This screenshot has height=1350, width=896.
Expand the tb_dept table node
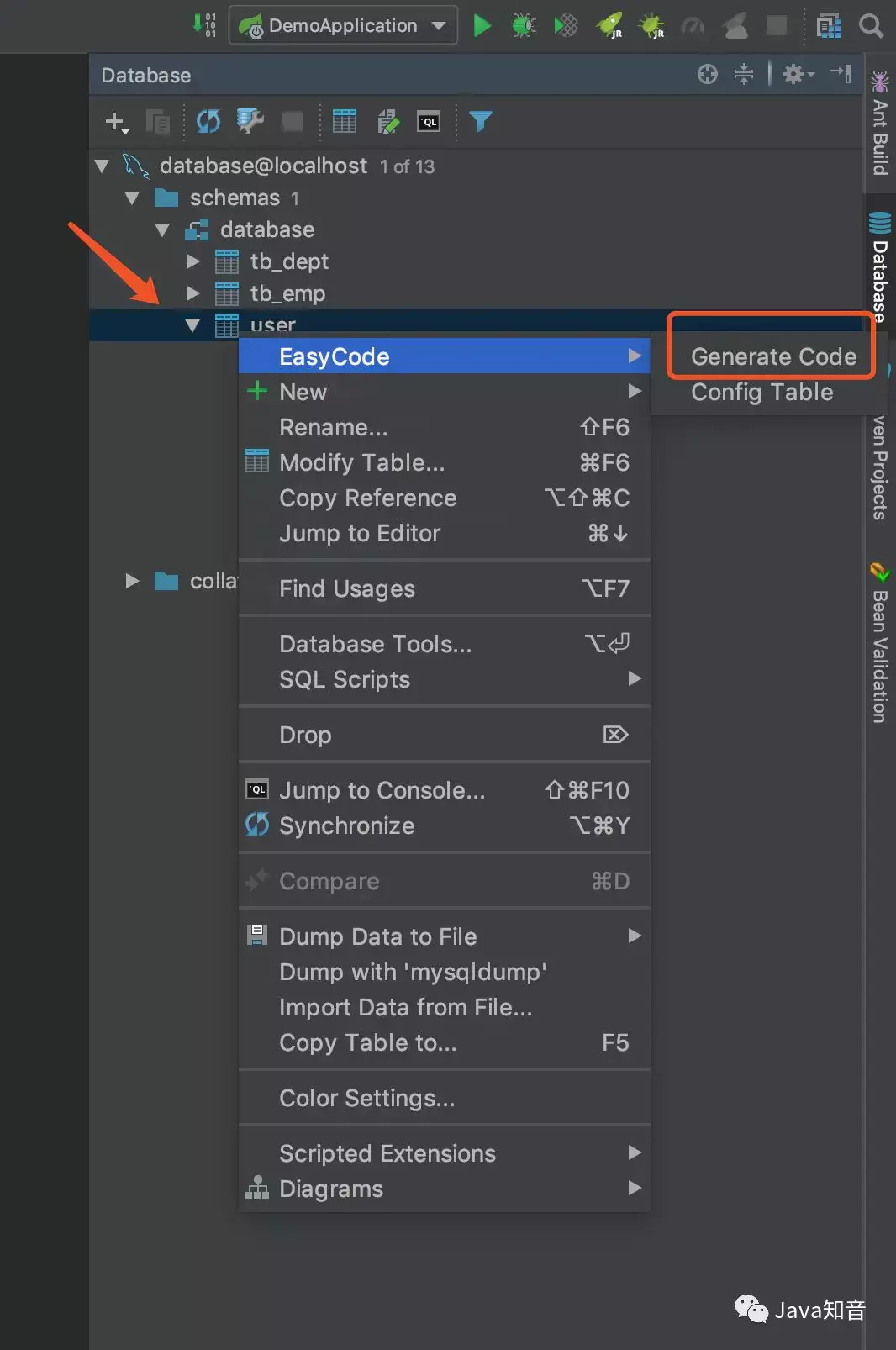192,261
